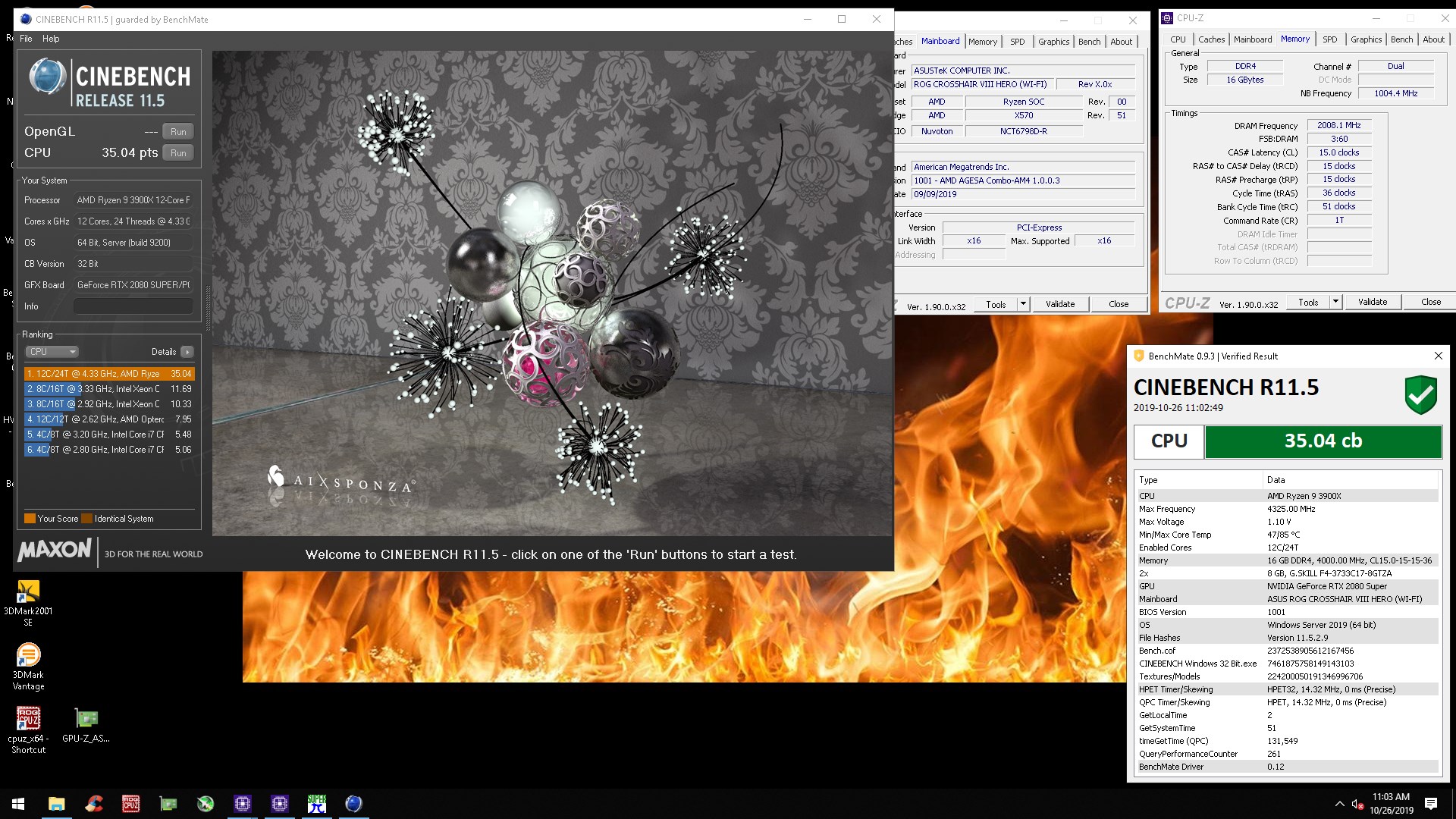Screen dimensions: 1456x819
Task: Click Validate in right CPU-Z Memory window
Action: coord(1373,302)
